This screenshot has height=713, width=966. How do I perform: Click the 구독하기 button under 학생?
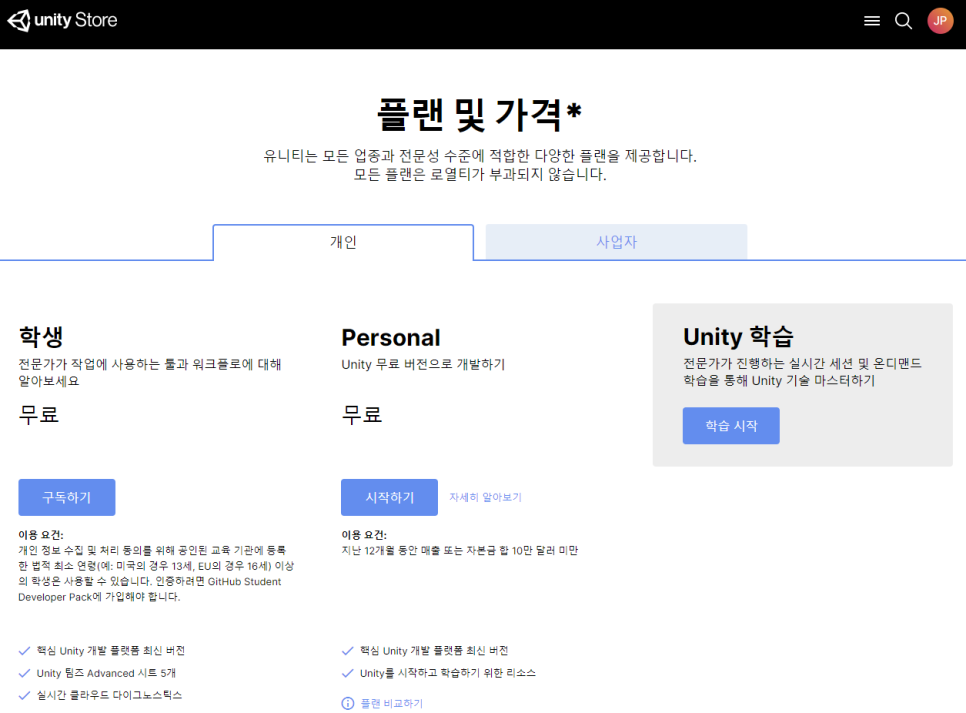[x=67, y=497]
